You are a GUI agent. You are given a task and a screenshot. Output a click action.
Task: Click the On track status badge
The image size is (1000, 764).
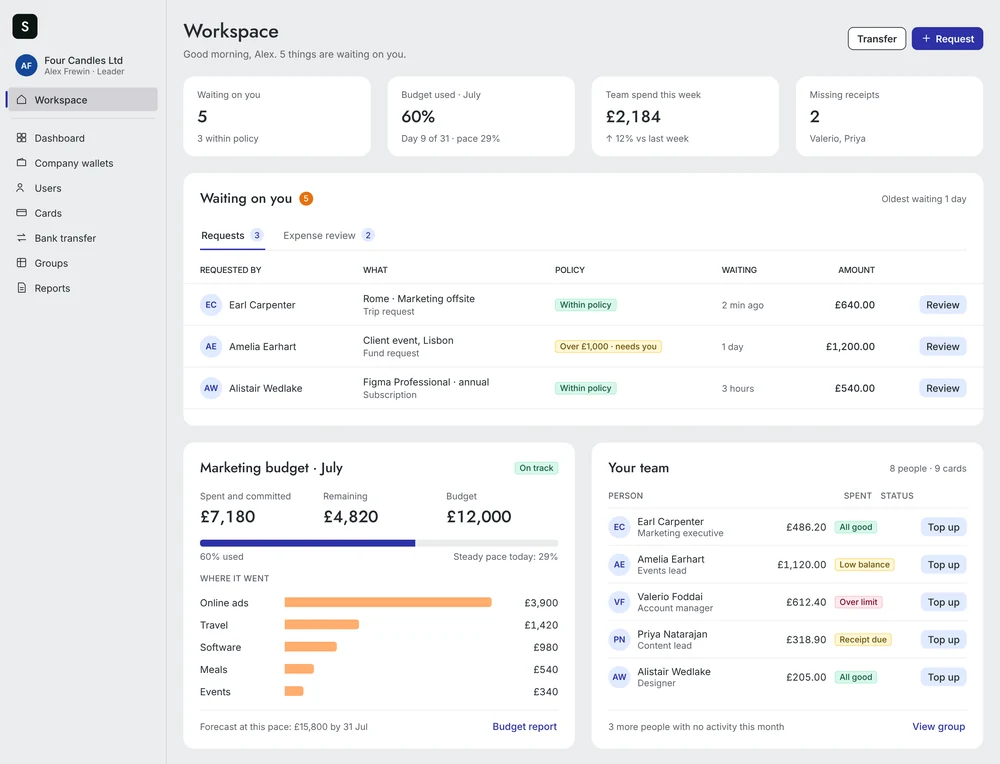click(x=536, y=467)
